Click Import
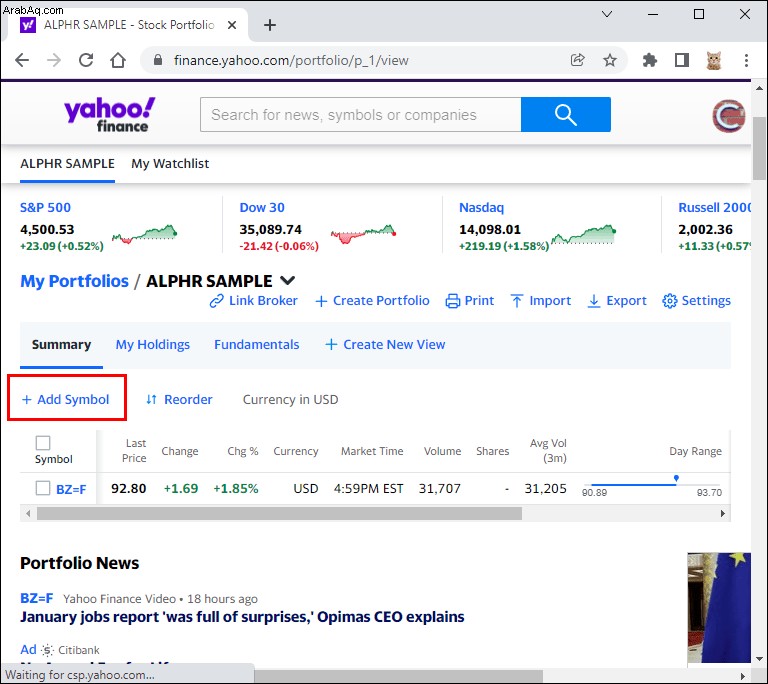Viewport: 768px width, 684px height. coord(541,301)
